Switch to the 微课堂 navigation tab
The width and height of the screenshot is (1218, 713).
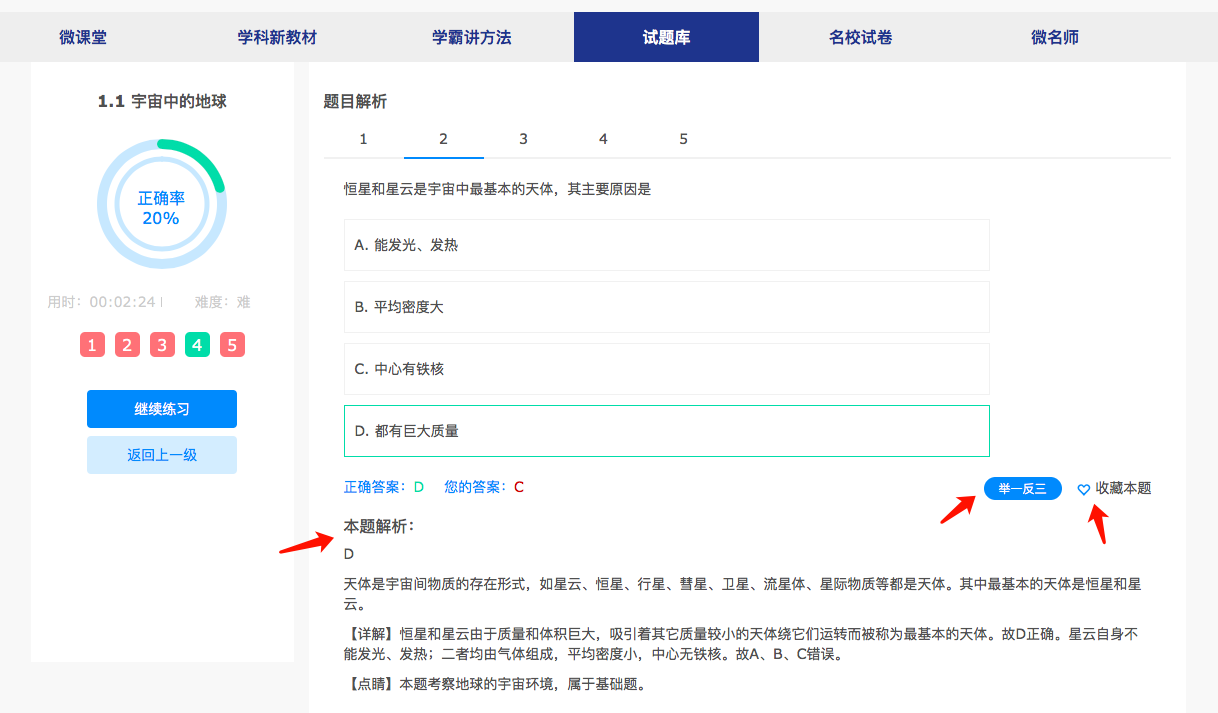coord(83,38)
